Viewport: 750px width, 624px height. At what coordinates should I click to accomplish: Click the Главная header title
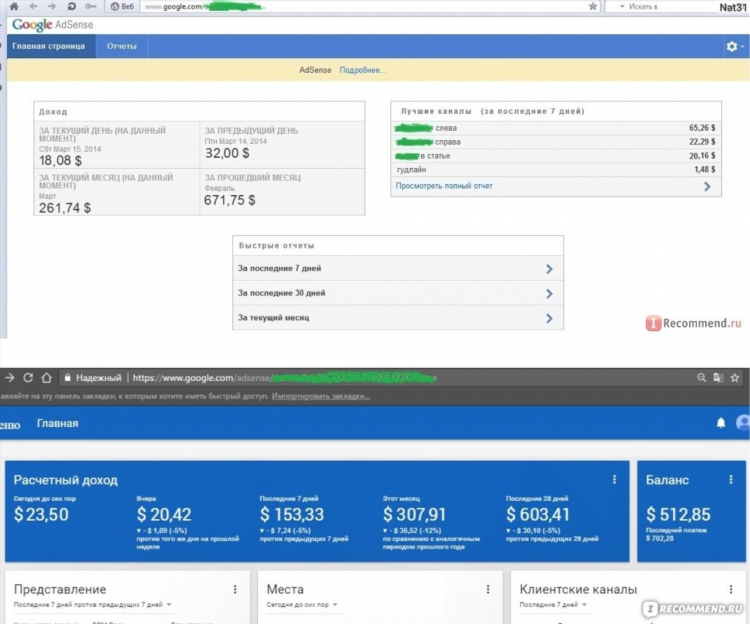coord(57,423)
